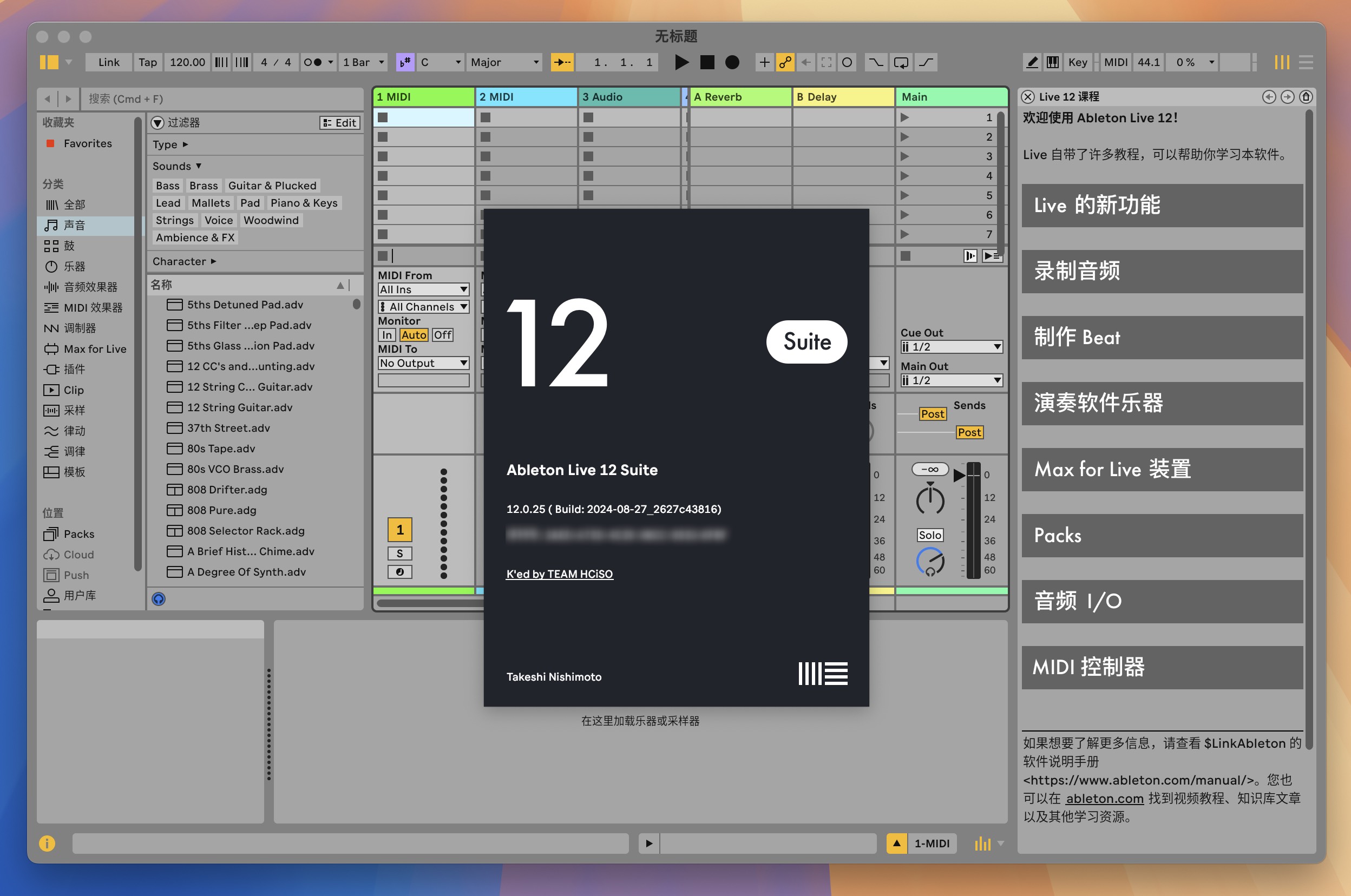Viewport: 1351px width, 896px height.
Task: Open the 录制音频 lesson
Action: coord(1162,272)
